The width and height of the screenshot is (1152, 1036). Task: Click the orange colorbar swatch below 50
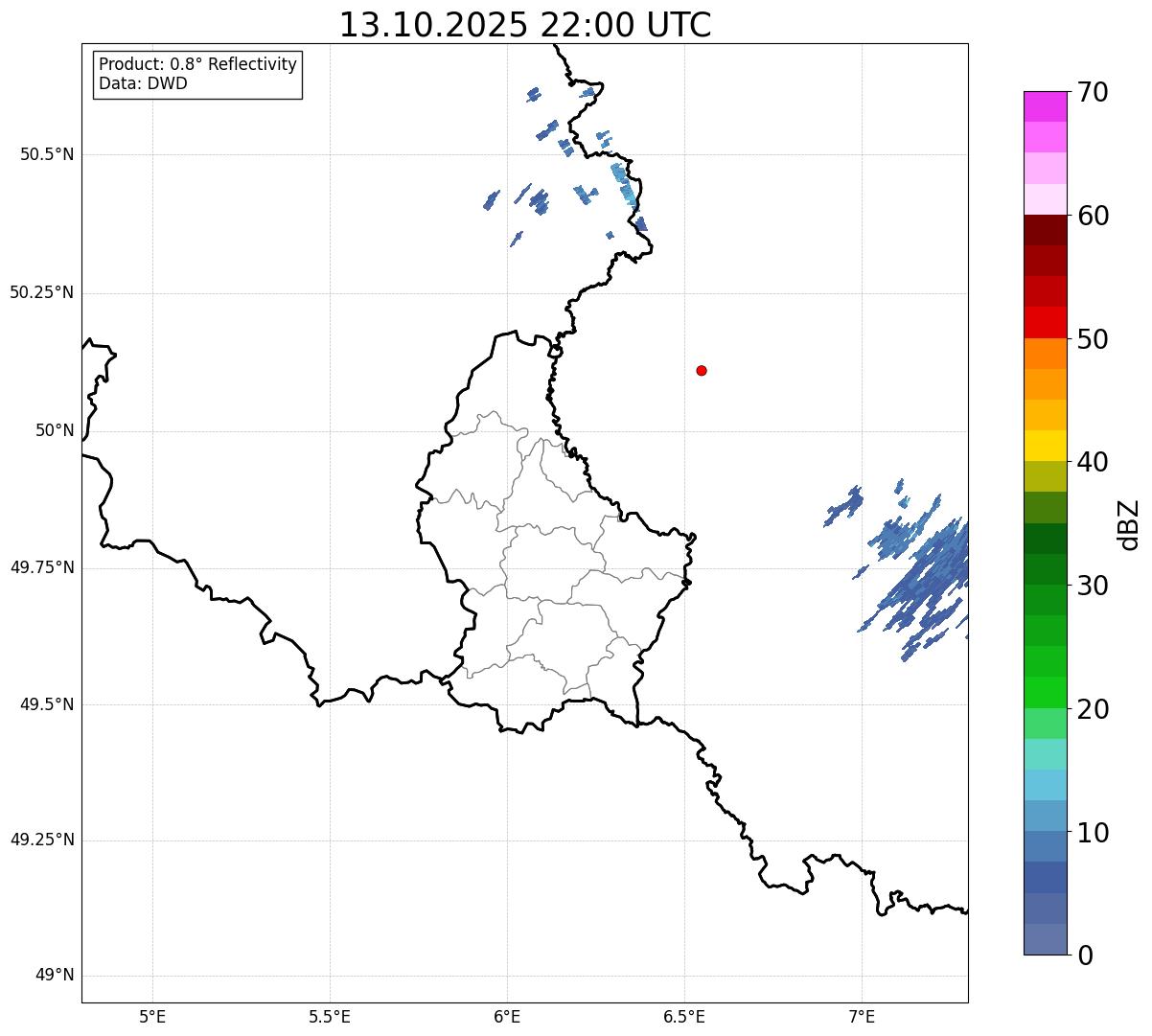point(1045,354)
